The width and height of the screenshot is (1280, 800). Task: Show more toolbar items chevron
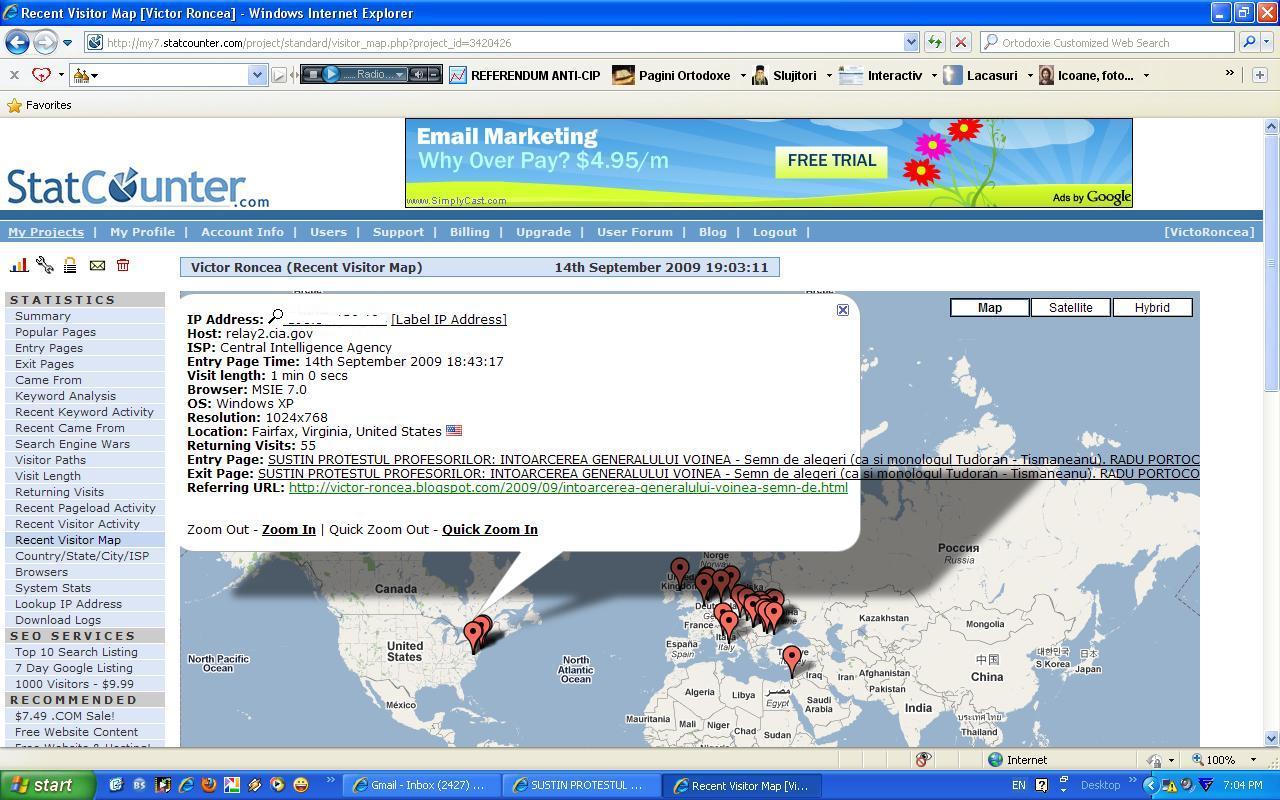tap(1230, 74)
